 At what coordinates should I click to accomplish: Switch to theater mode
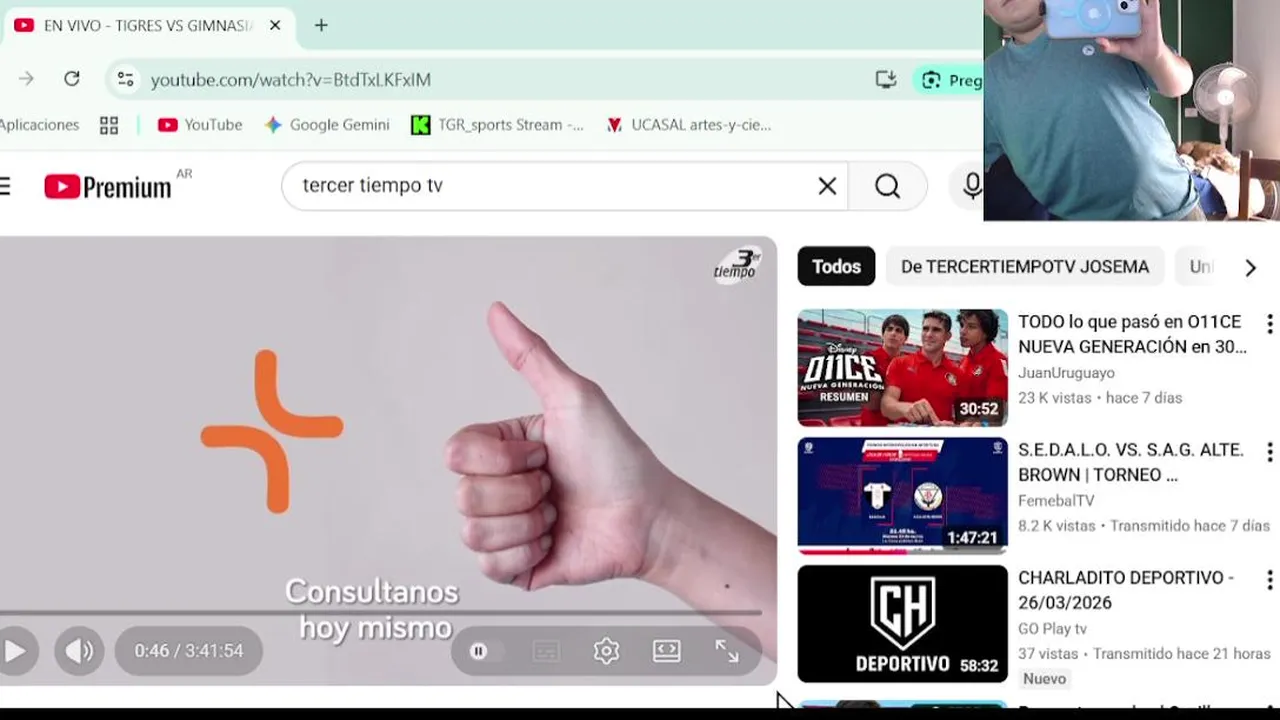tap(667, 652)
